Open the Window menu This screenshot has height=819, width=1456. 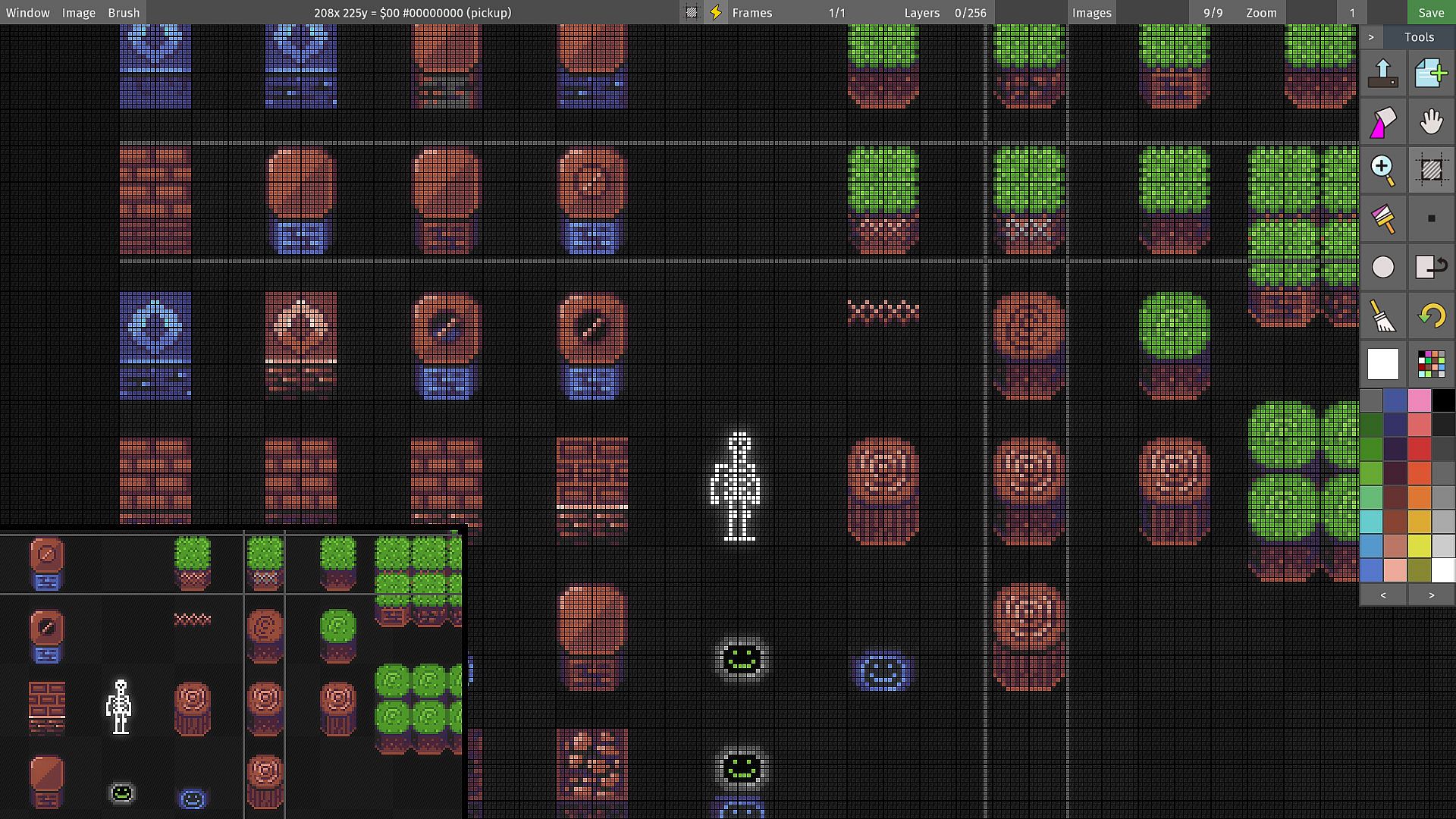point(27,12)
